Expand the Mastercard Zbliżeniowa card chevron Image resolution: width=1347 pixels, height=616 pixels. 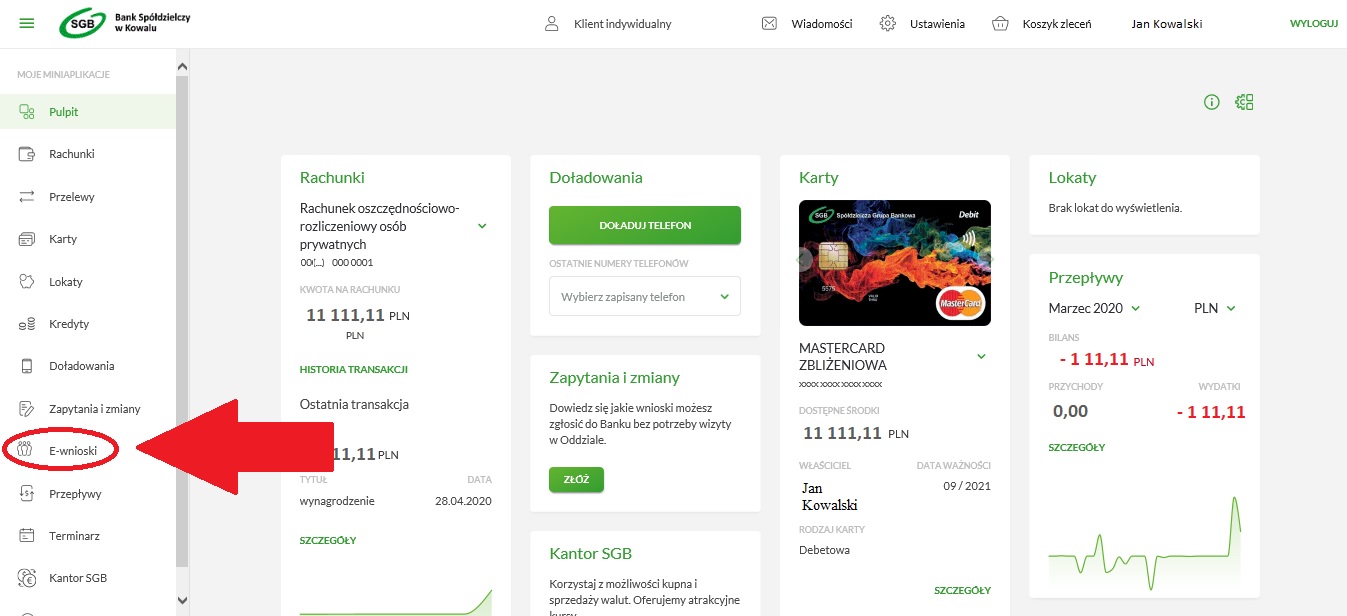981,357
